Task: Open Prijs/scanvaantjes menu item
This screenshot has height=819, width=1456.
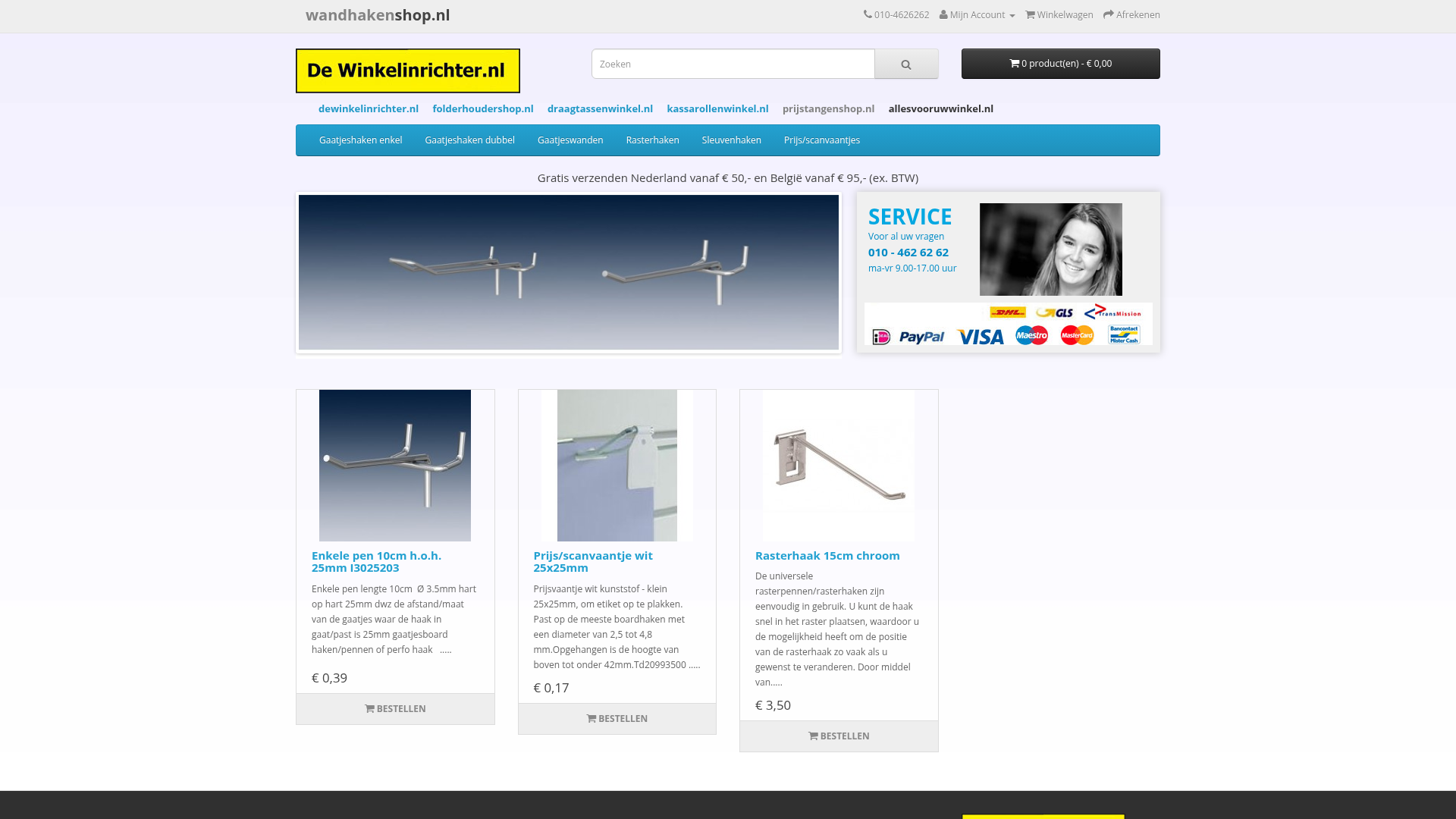Action: pyautogui.click(x=822, y=140)
